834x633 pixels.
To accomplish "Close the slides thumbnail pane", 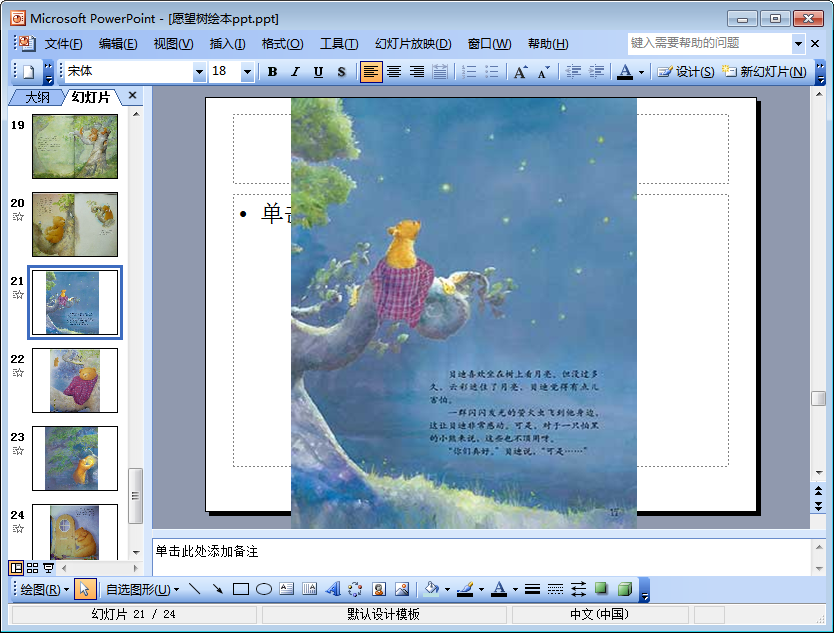I will [132, 95].
